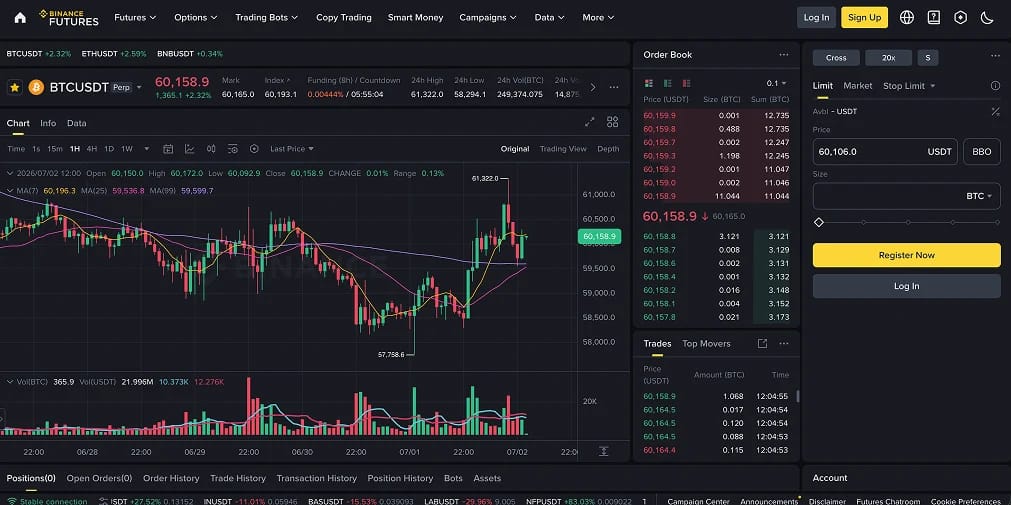1011x505 pixels.
Task: Switch chart to Depth view
Action: pos(608,149)
